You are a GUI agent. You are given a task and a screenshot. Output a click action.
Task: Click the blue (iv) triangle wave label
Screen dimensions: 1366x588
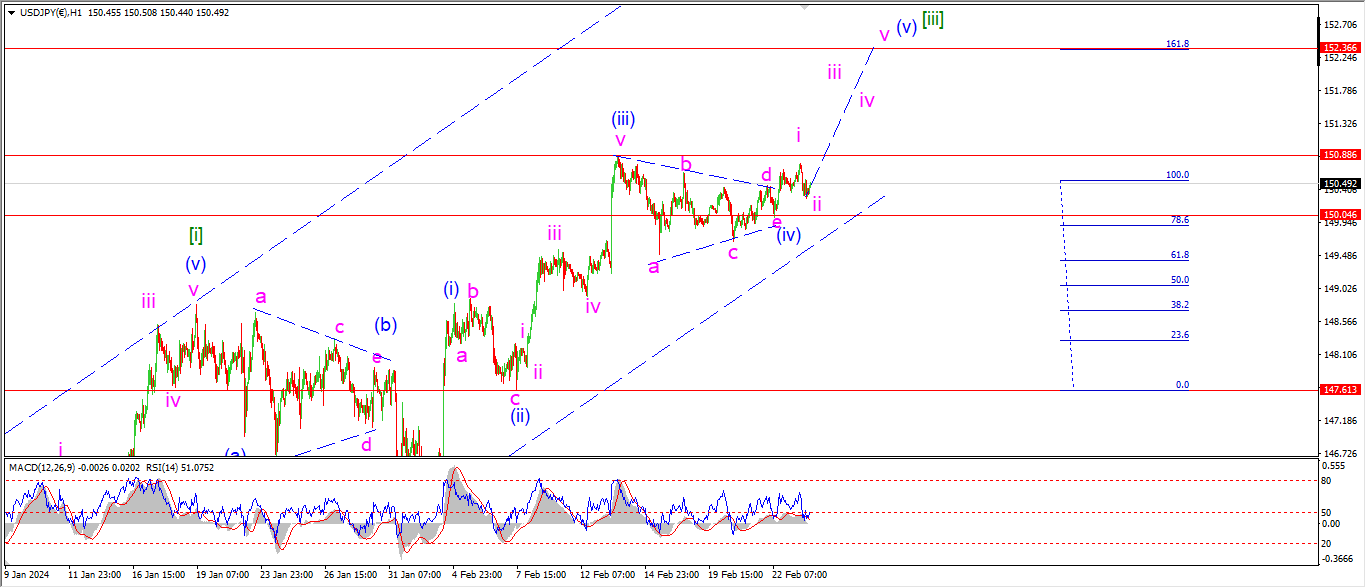[x=789, y=236]
